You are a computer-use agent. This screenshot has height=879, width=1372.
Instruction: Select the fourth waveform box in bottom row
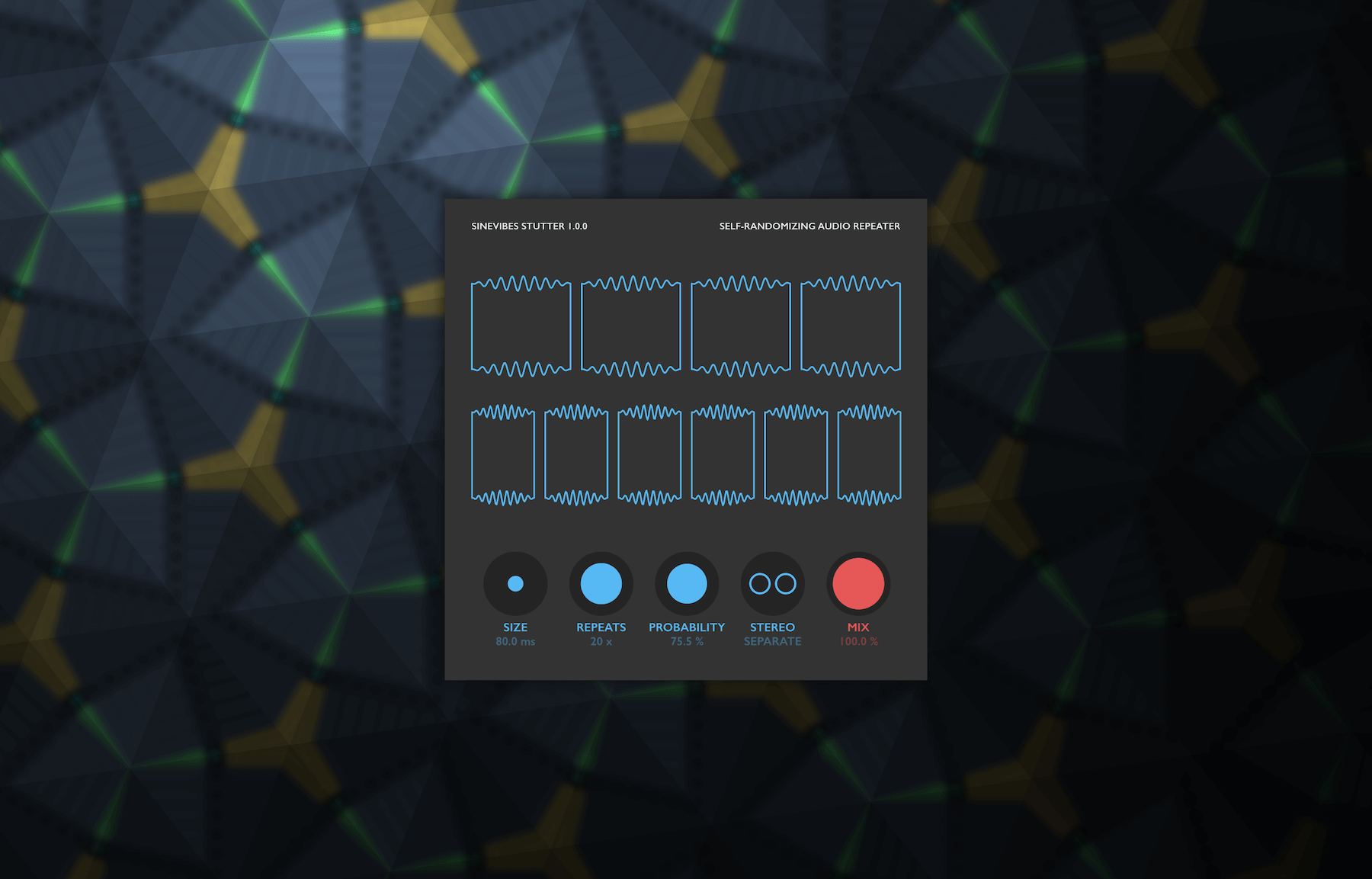click(x=723, y=455)
